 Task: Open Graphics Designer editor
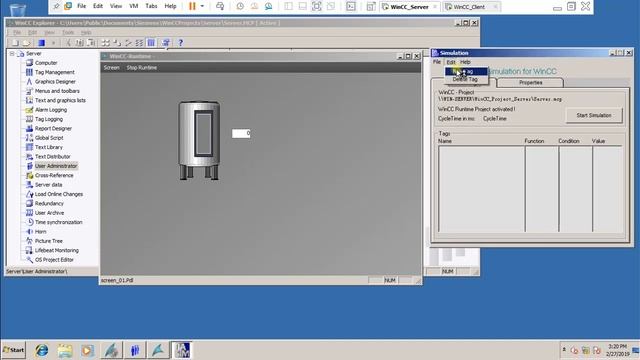tap(55, 82)
